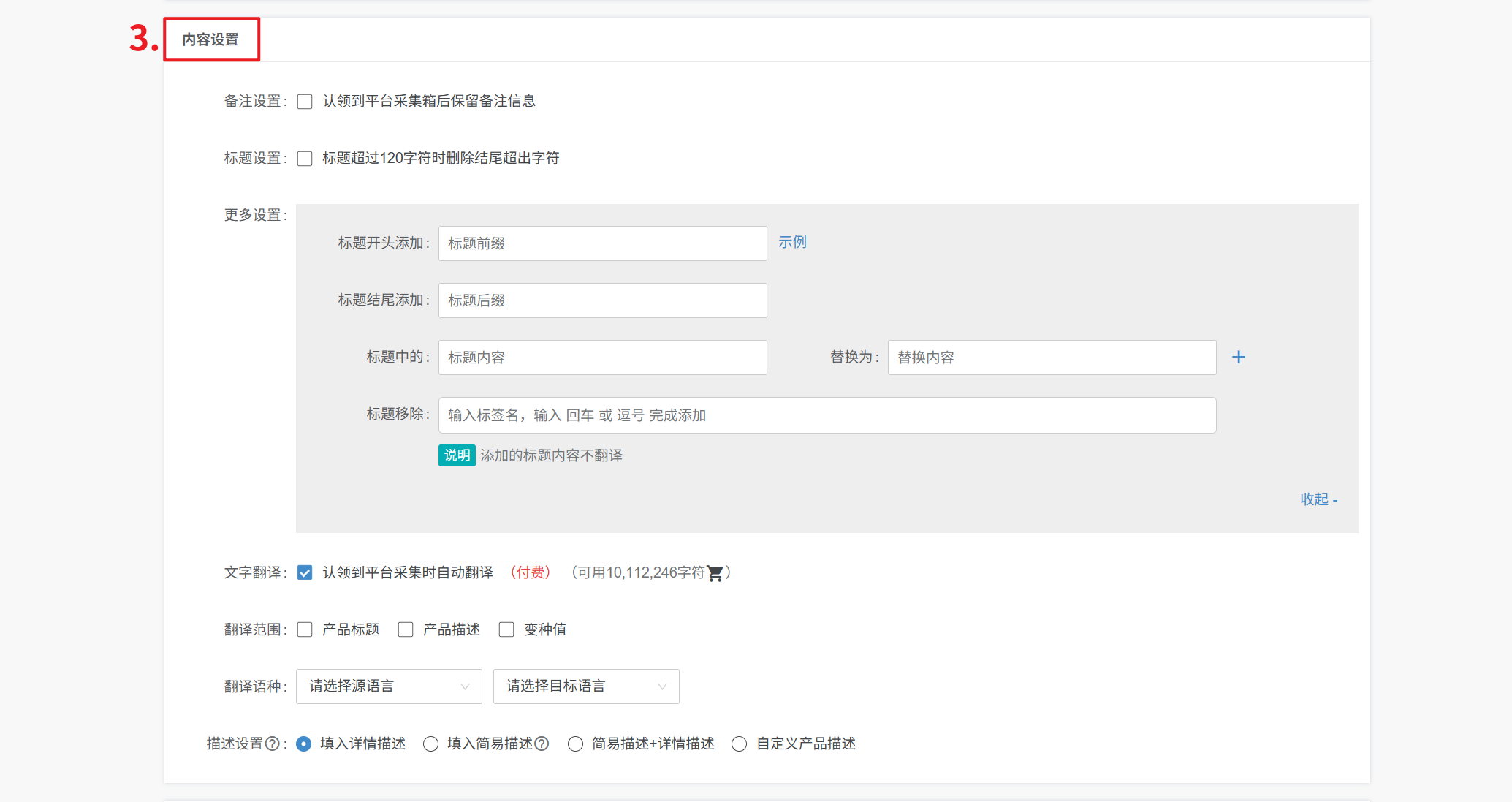Open the 请选择源语言 dropdown
This screenshot has width=1512, height=802.
tap(388, 686)
